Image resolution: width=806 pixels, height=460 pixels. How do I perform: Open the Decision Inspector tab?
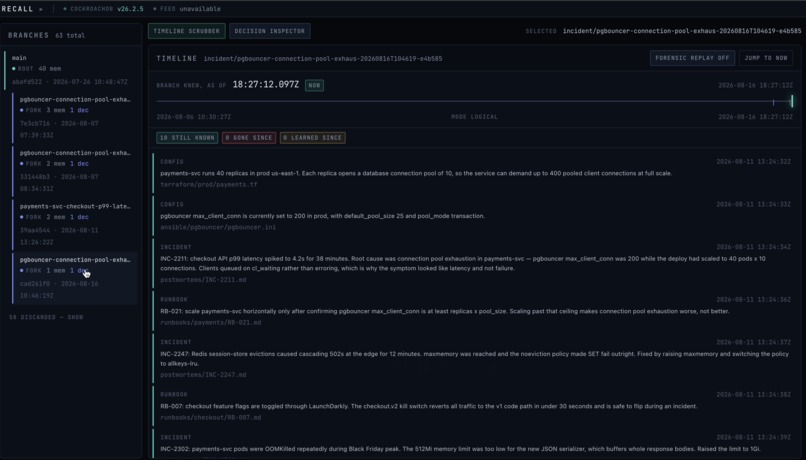tap(270, 31)
